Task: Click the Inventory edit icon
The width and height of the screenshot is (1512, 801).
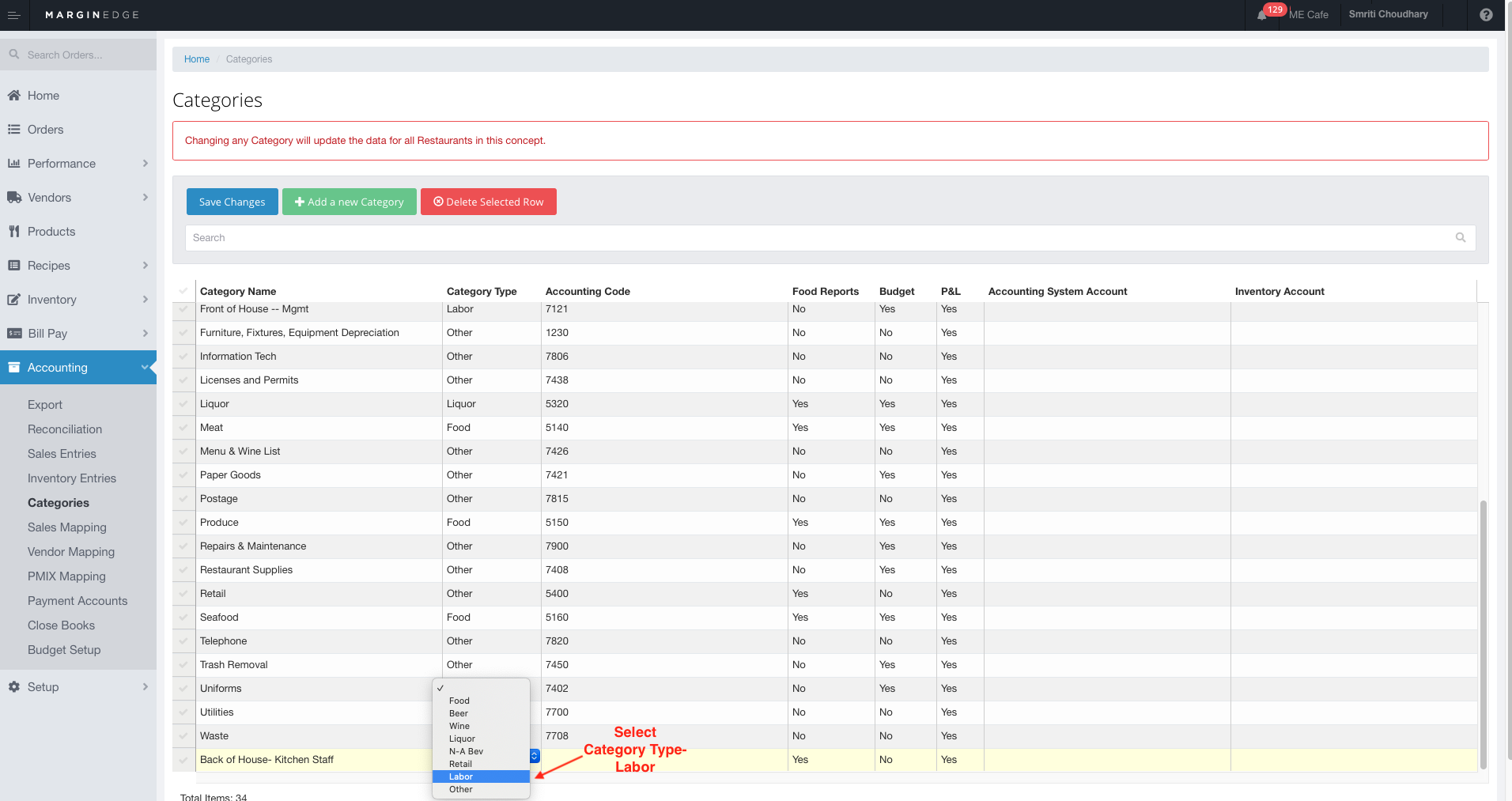Action: [14, 300]
